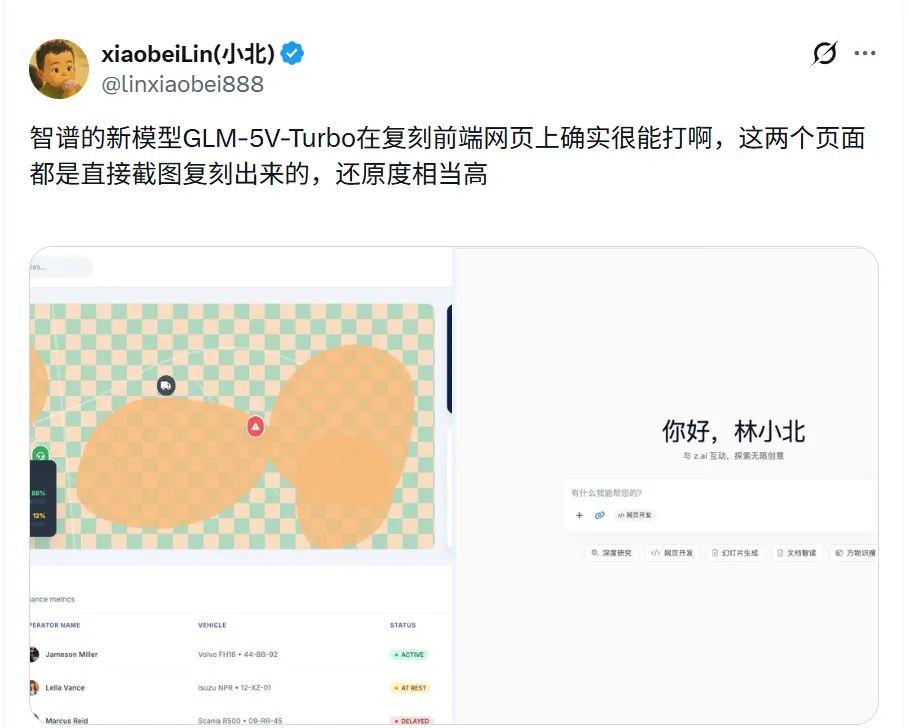Click the AT REST status badge for Leila Vance
The height and width of the screenshot is (728, 909).
410,687
